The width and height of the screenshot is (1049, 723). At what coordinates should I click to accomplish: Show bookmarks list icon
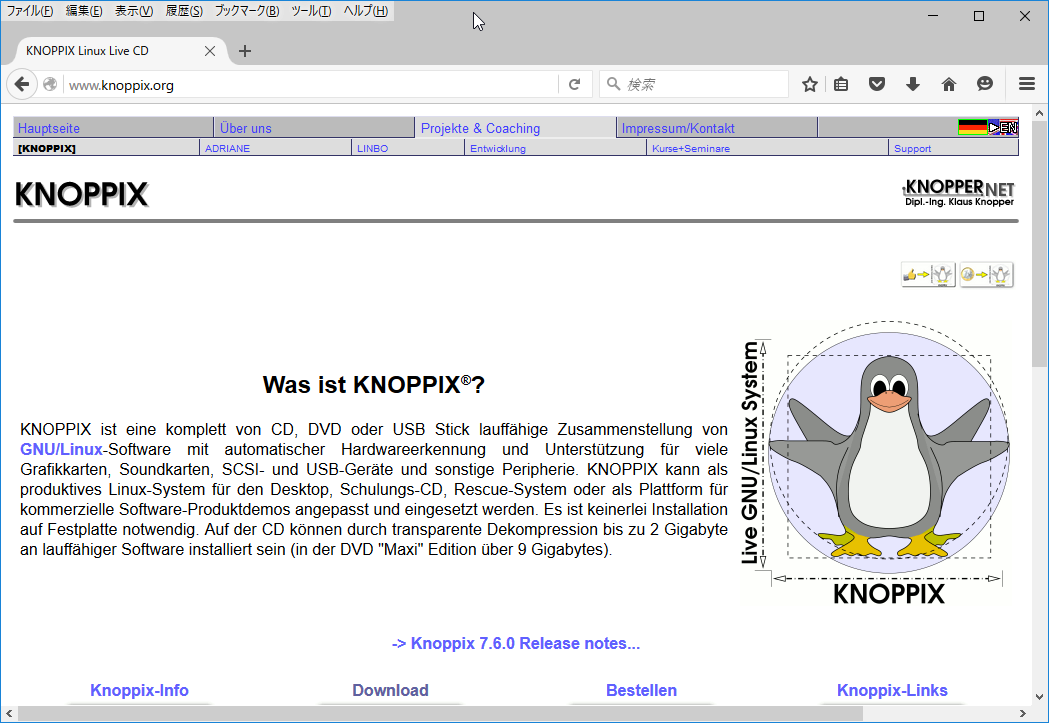(841, 84)
